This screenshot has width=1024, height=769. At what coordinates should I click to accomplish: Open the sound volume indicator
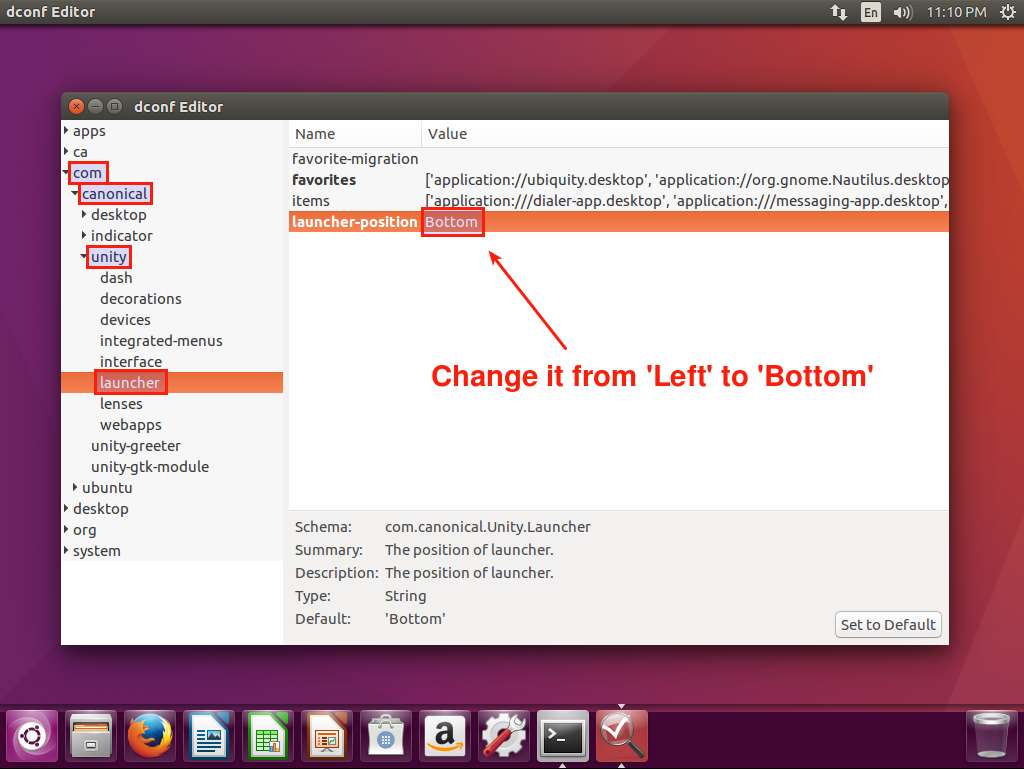point(902,12)
